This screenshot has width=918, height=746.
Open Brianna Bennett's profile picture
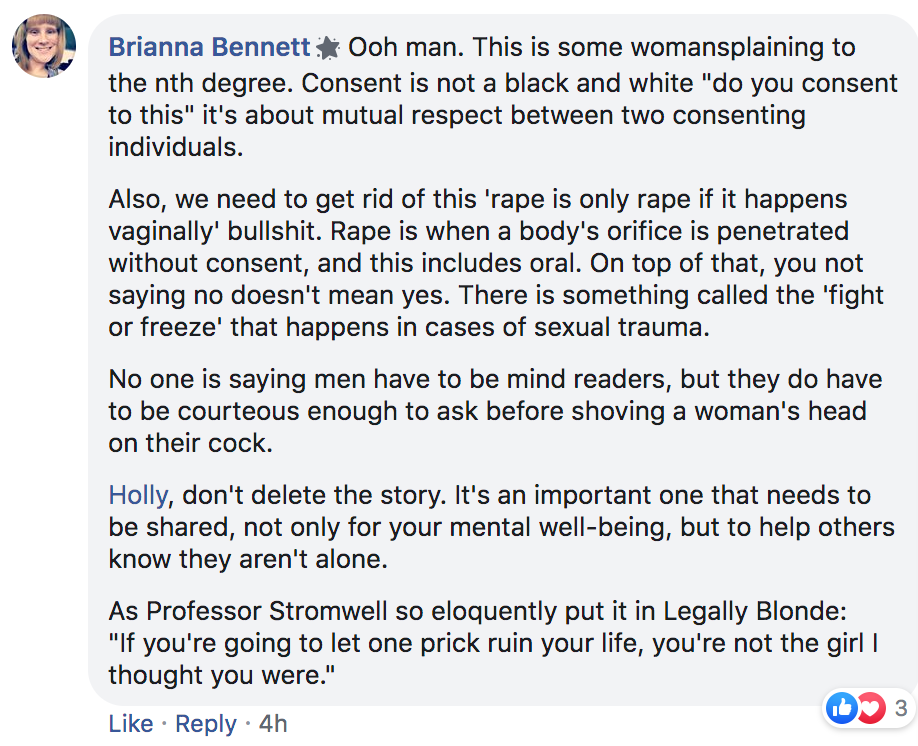[x=44, y=46]
